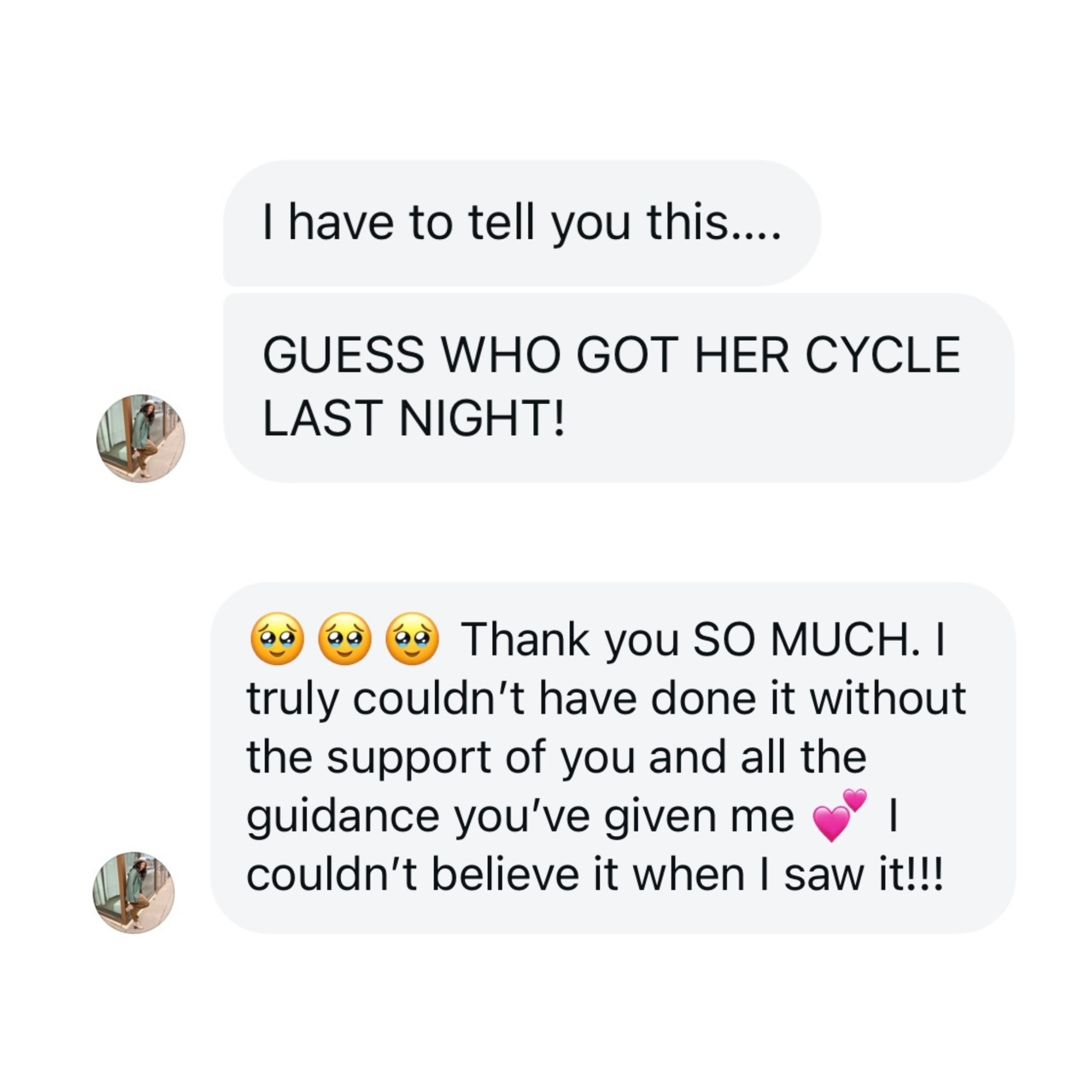Click the word "guidance" in the message
Viewport: 1092px width, 1092px height.
(342, 817)
